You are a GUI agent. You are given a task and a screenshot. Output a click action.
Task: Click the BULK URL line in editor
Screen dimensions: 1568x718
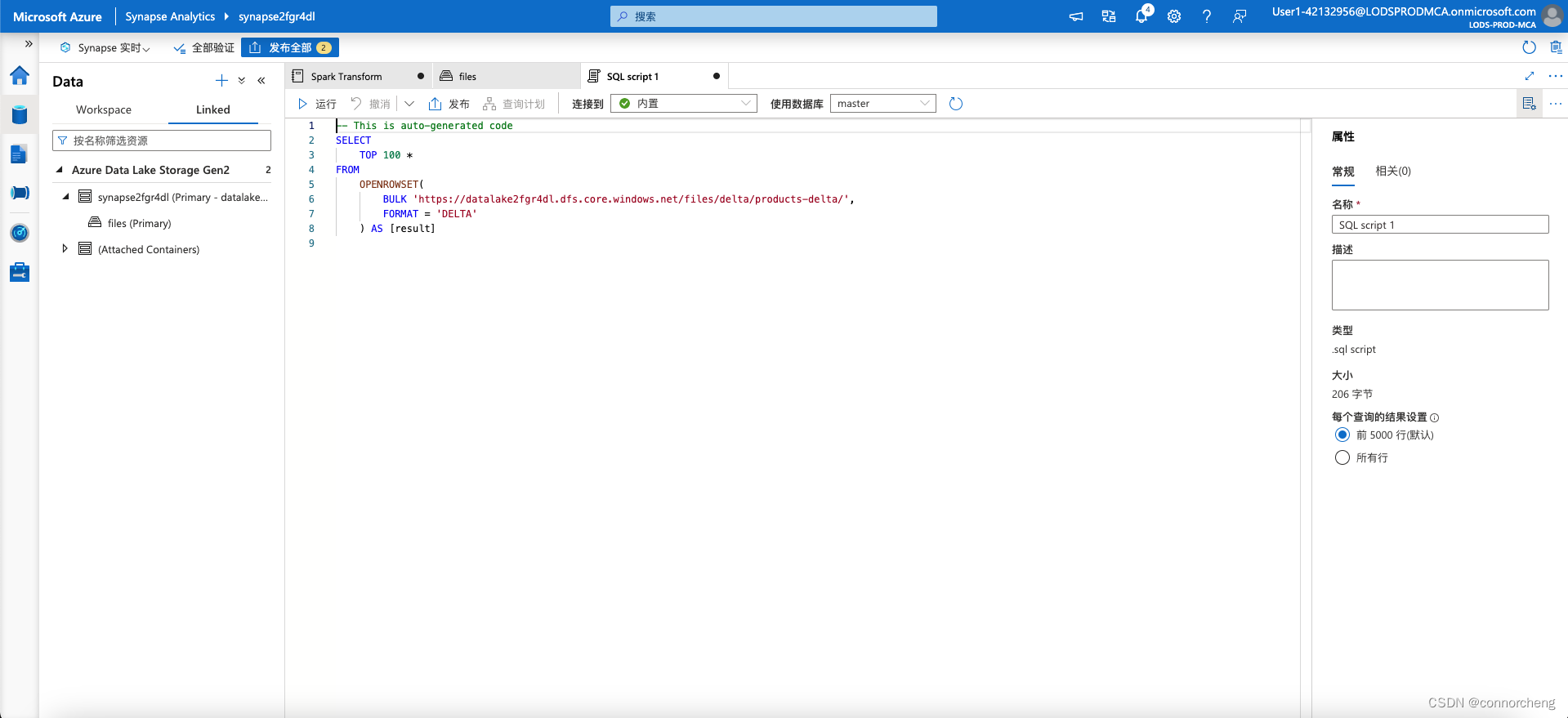(619, 199)
